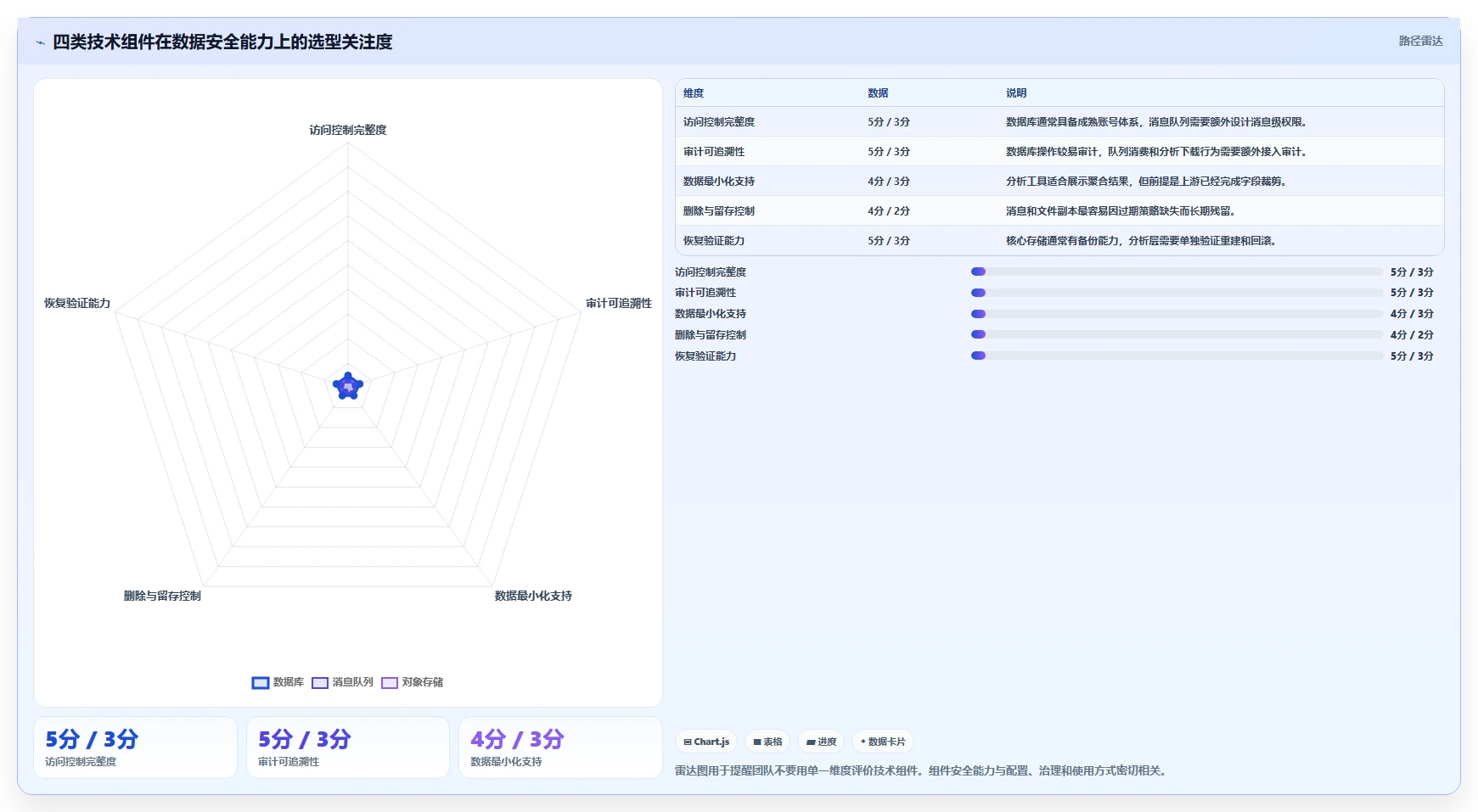The width and height of the screenshot is (1478, 812).
Task: Toggle the 对象存储 legend series
Action: (x=412, y=682)
